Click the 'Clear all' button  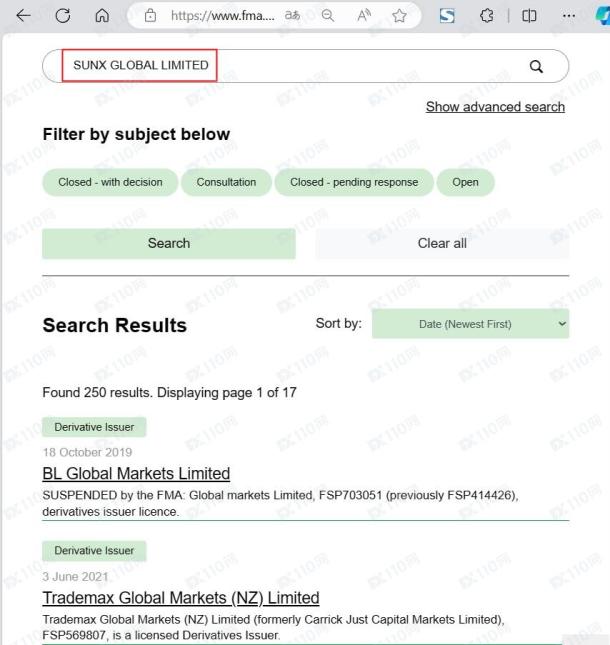pyautogui.click(x=442, y=243)
